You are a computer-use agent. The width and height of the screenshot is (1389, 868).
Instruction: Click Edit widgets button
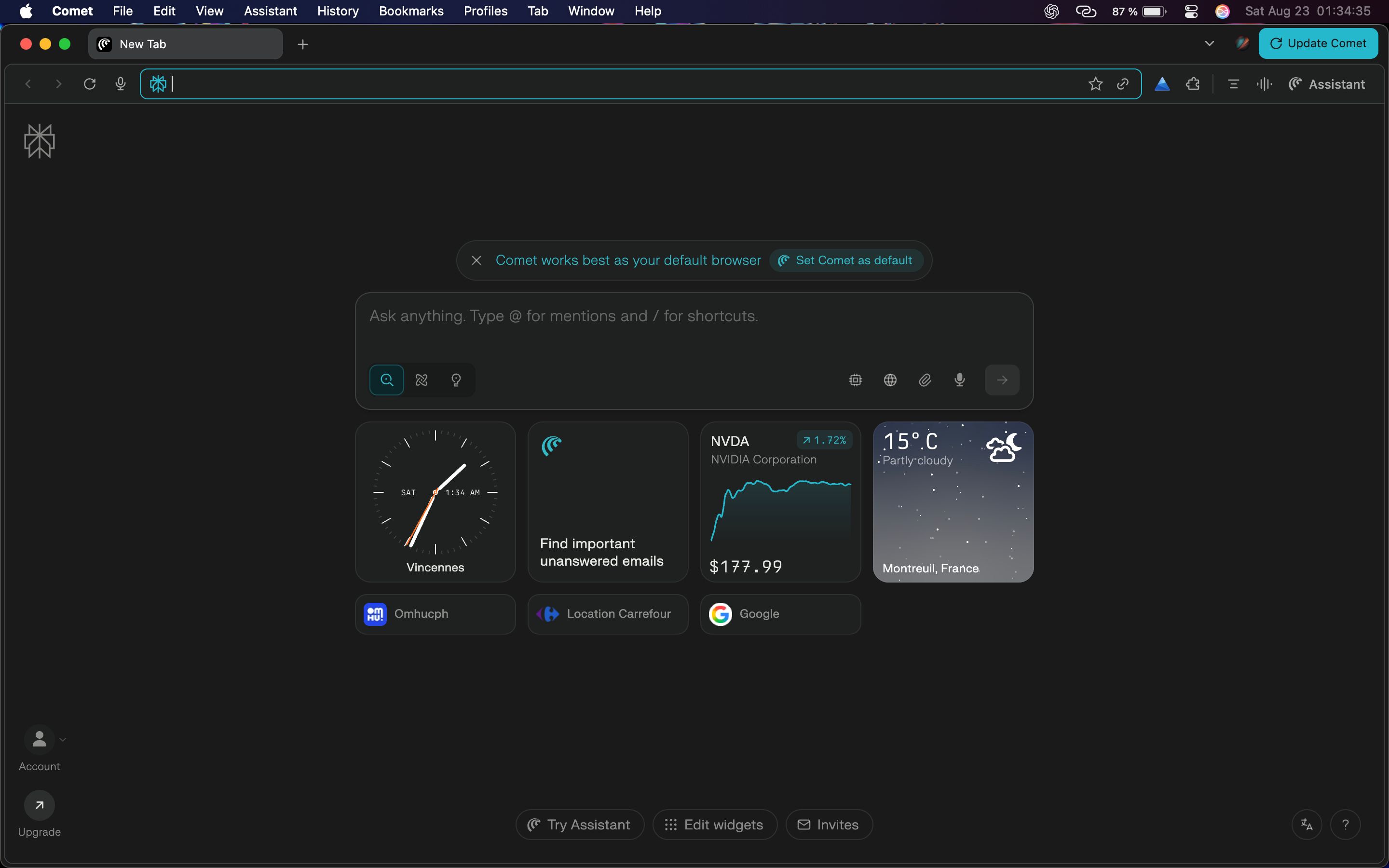tap(715, 825)
